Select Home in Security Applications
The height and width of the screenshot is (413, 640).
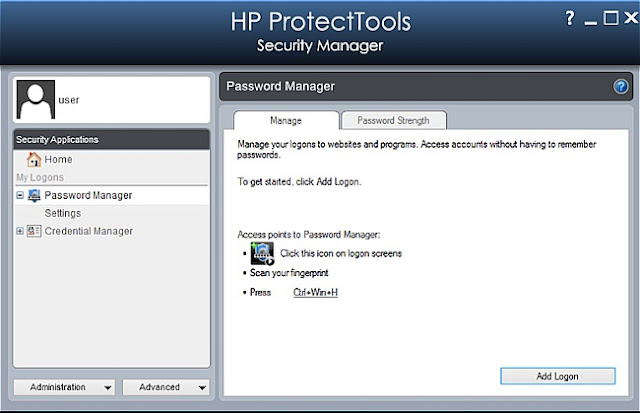tap(58, 160)
